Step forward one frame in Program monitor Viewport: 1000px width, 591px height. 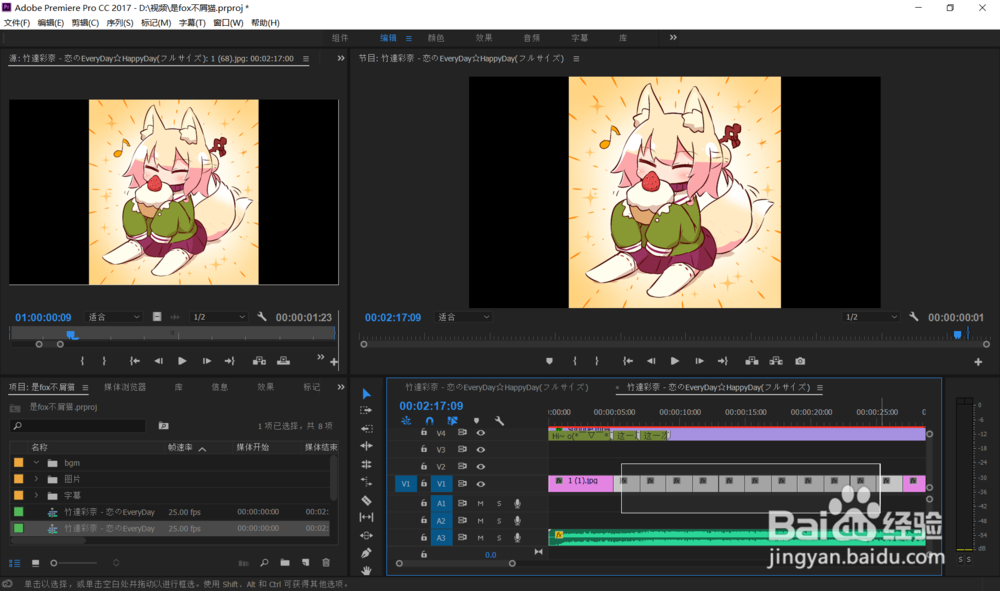tap(699, 361)
